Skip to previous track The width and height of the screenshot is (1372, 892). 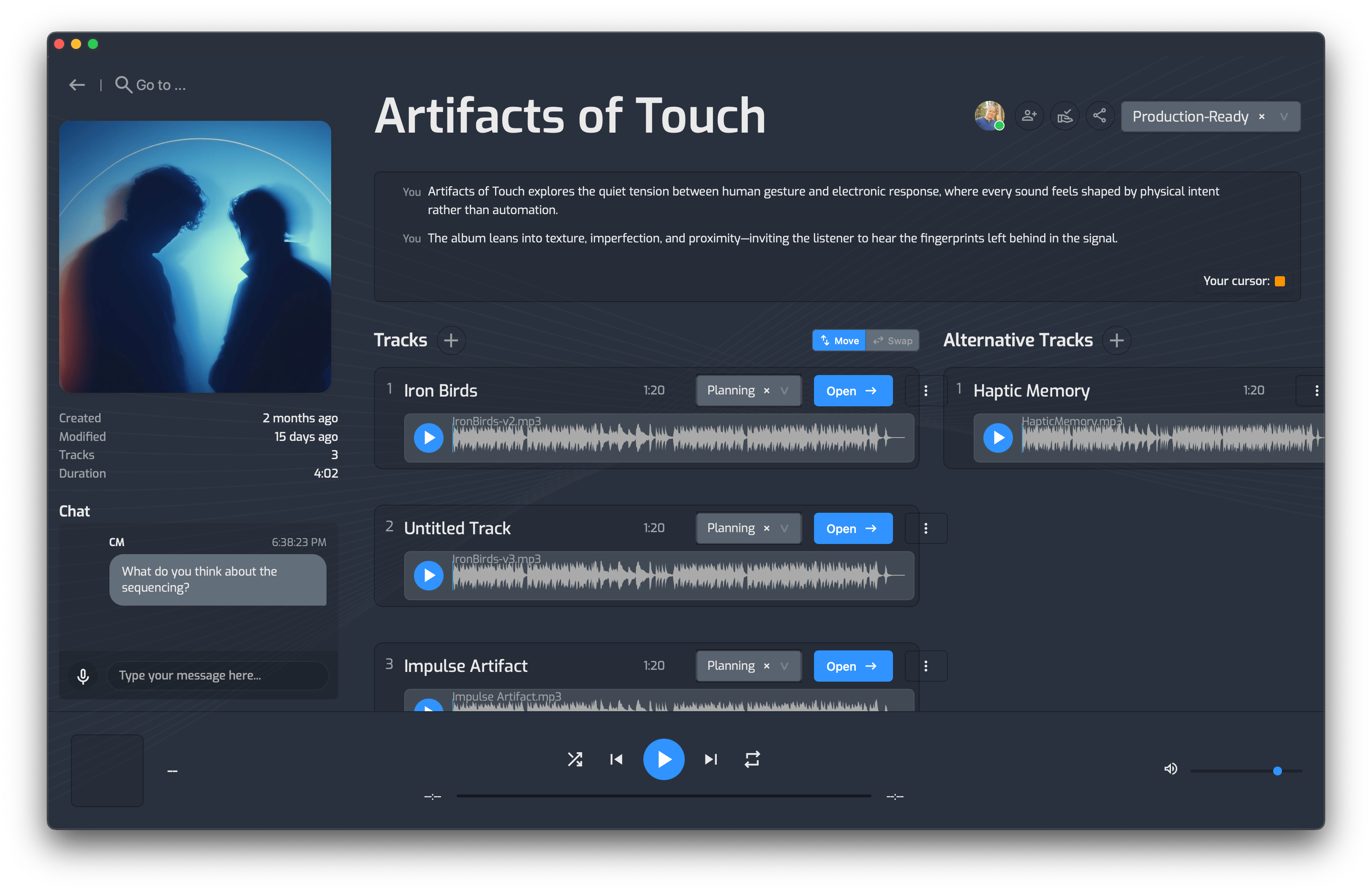(616, 759)
